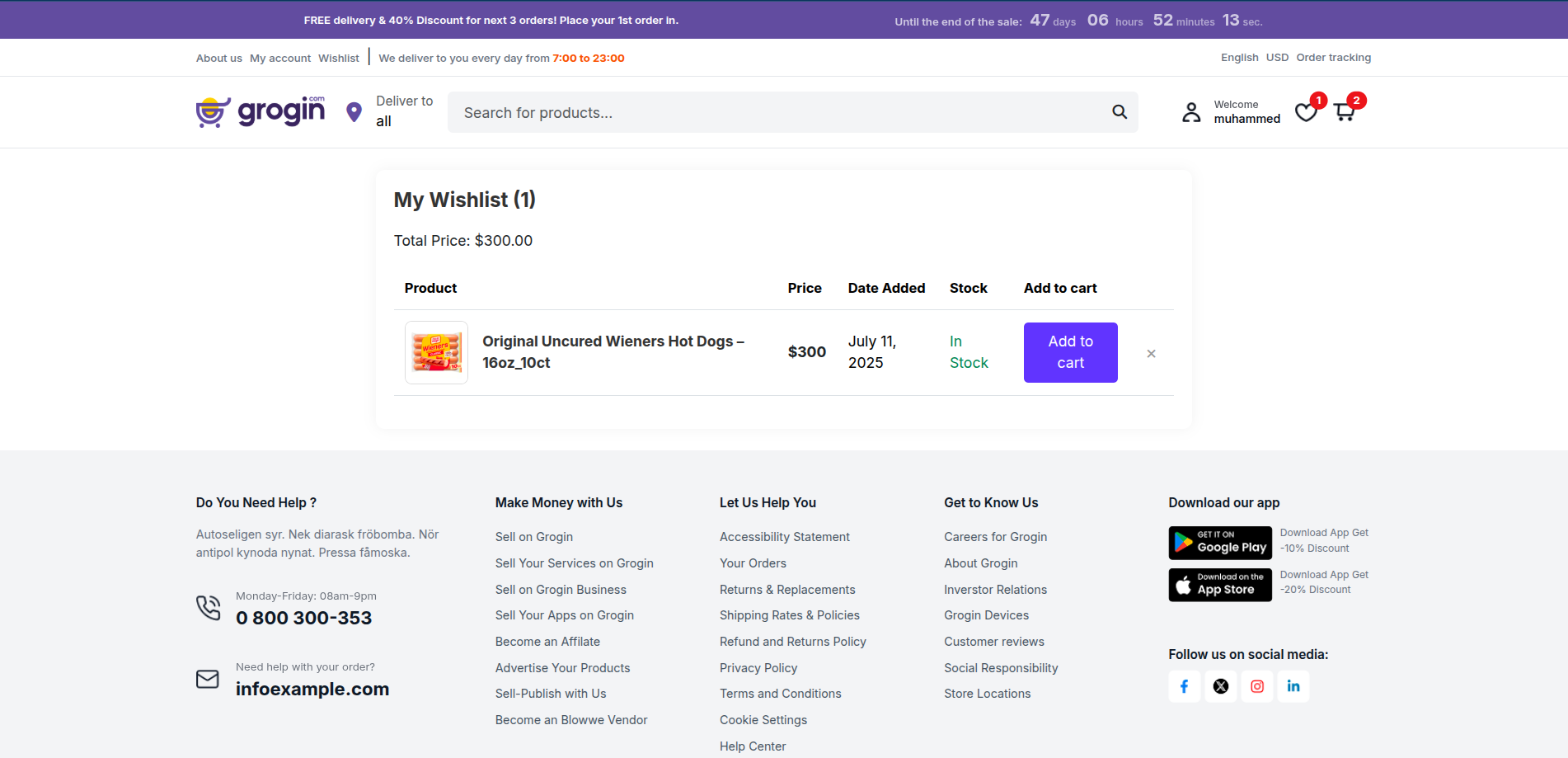
Task: Click the delivery location pin icon
Action: [354, 112]
